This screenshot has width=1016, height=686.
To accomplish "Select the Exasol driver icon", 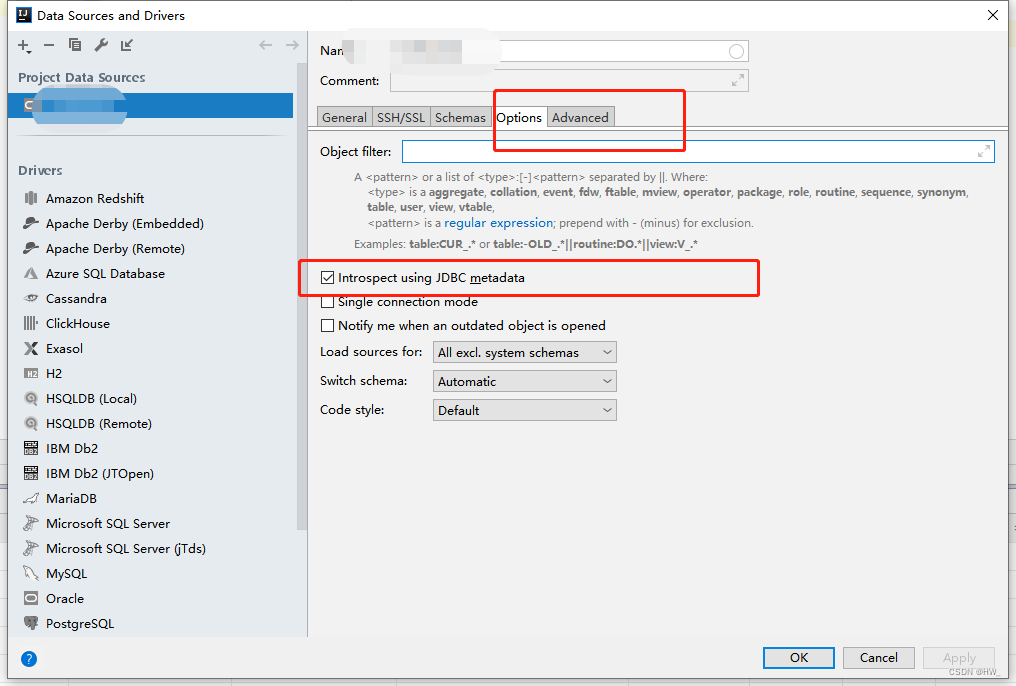I will 30,349.
